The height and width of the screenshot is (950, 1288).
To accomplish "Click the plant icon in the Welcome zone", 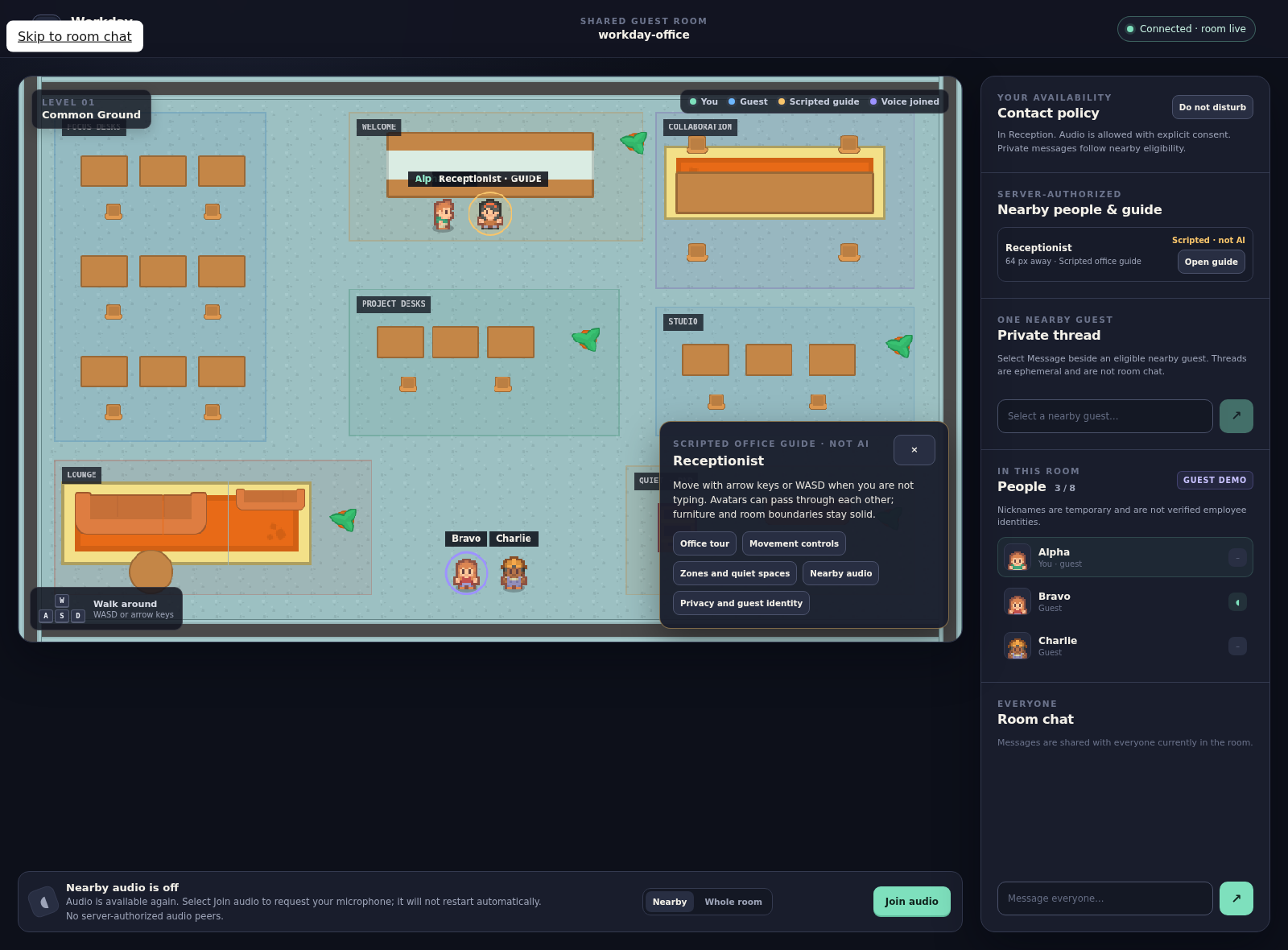I will (x=634, y=142).
